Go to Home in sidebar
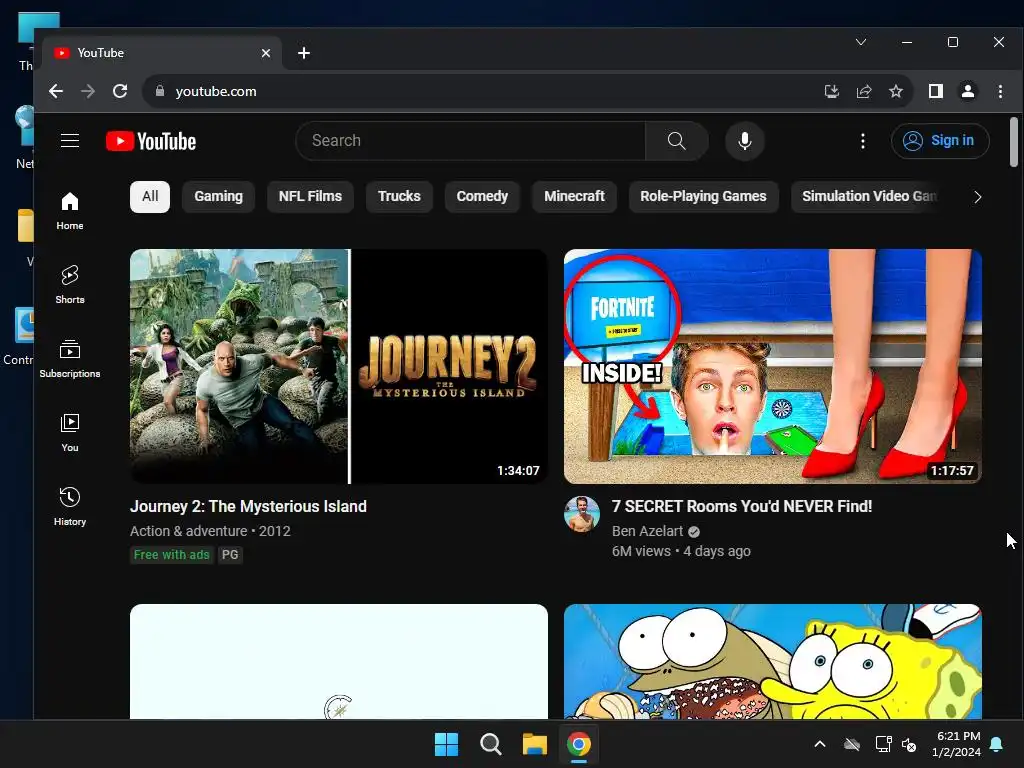The image size is (1024, 768). [70, 211]
